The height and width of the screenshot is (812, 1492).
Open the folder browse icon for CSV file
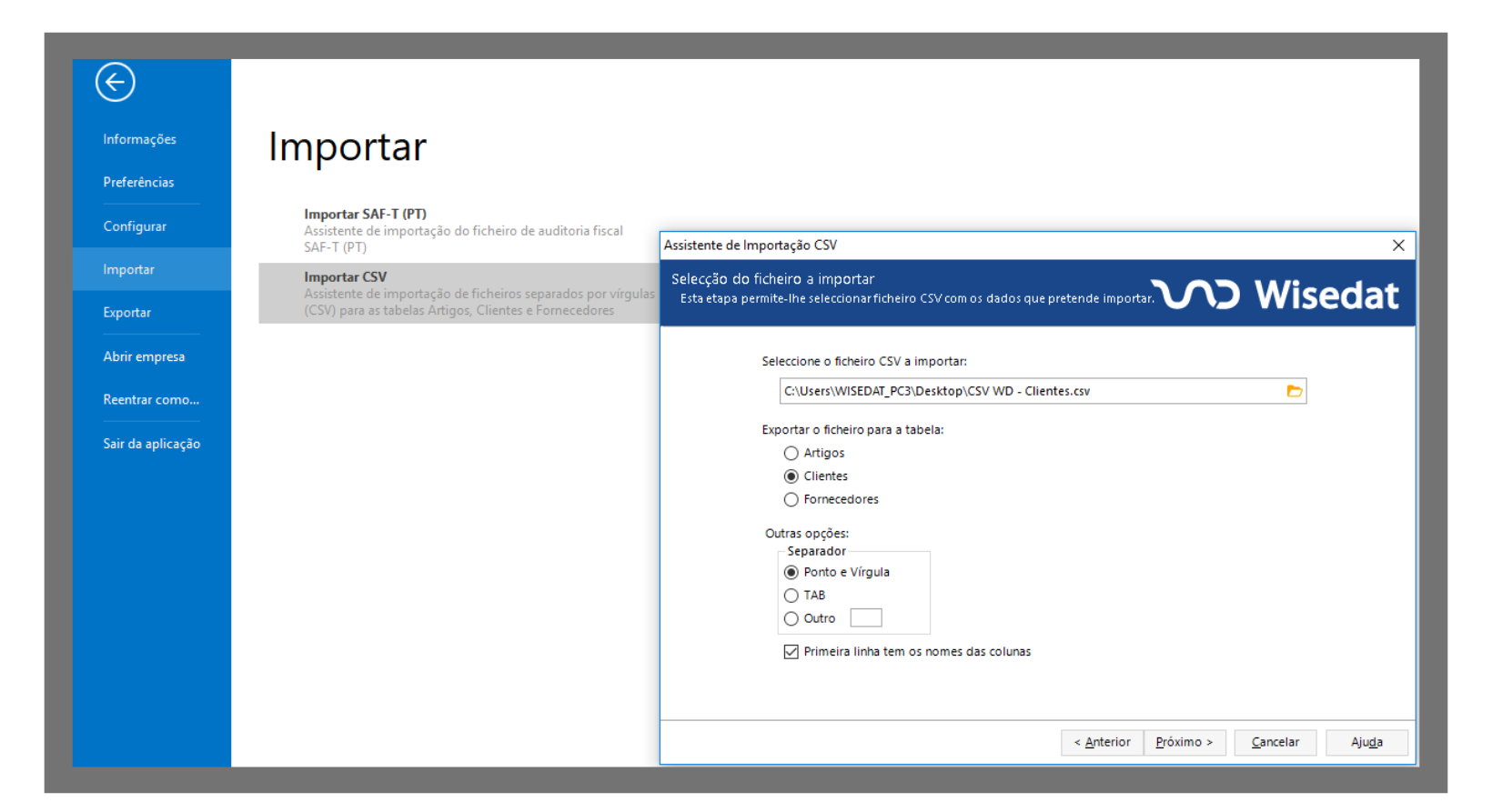pyautogui.click(x=1294, y=391)
